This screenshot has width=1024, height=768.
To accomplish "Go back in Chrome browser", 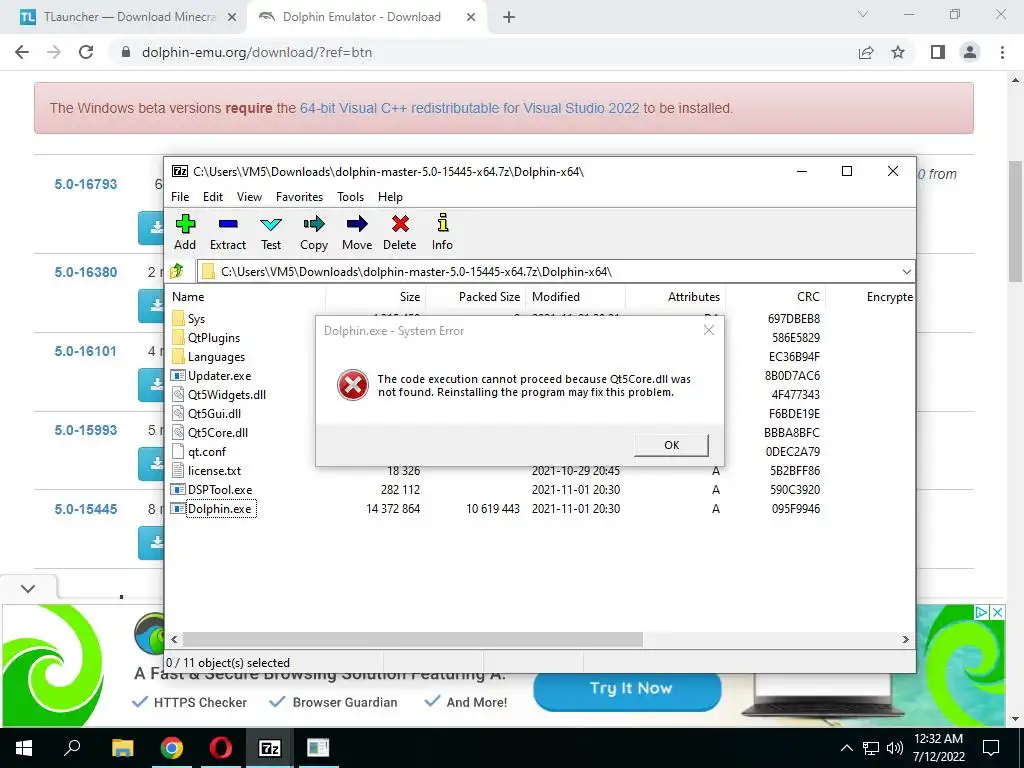I will tap(22, 52).
